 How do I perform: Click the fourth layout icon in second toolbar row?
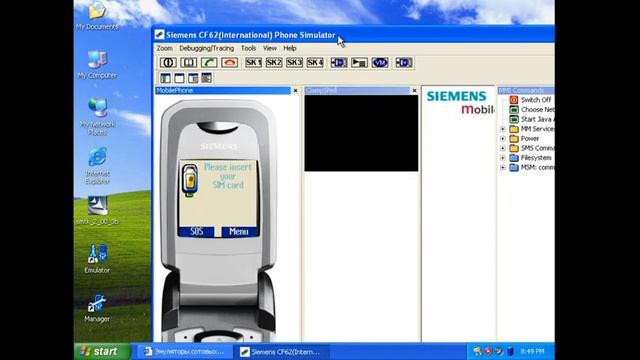coord(207,78)
